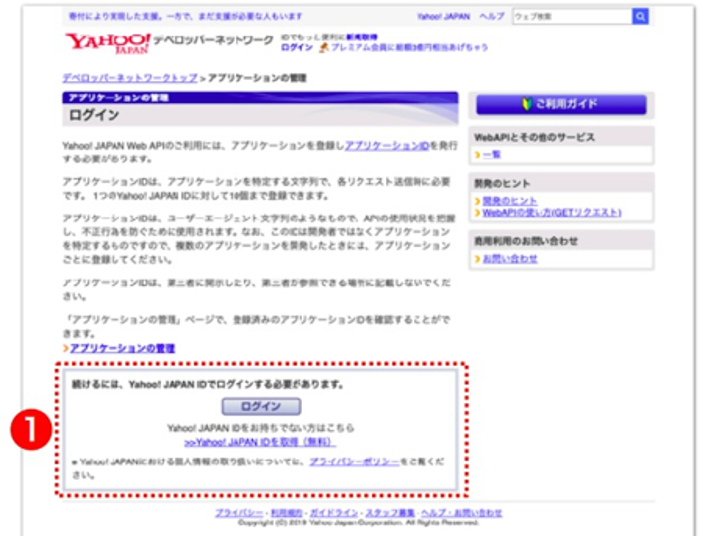Go to デベロッパーネットワークトップ breadcrumb
The width and height of the screenshot is (706, 537).
pyautogui.click(x=130, y=78)
